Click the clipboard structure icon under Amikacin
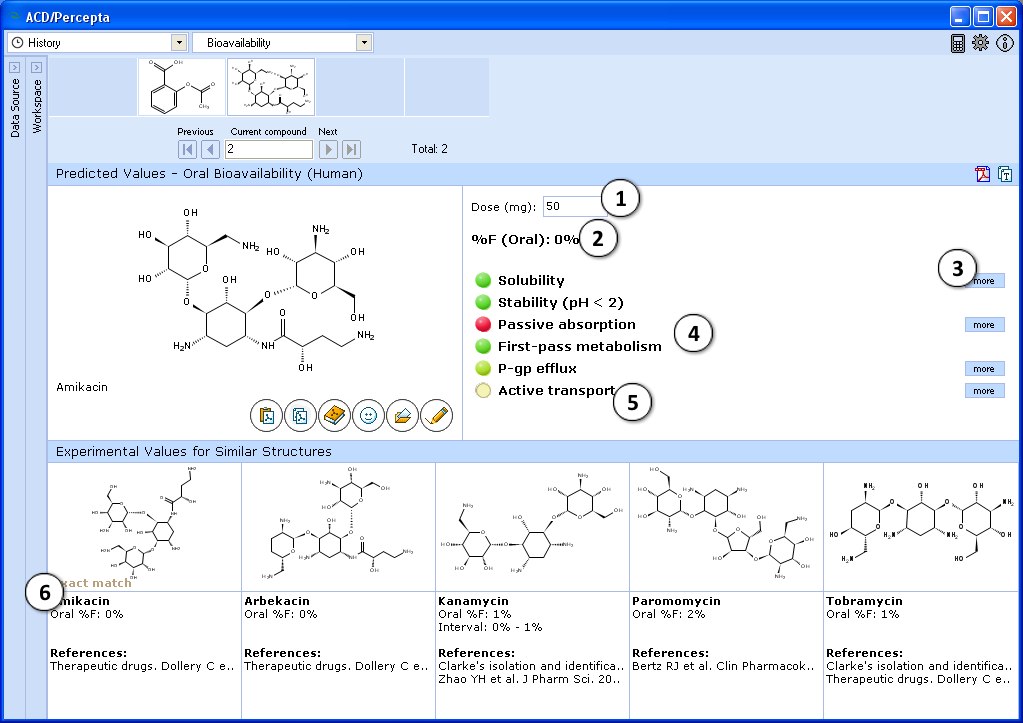 pos(267,415)
